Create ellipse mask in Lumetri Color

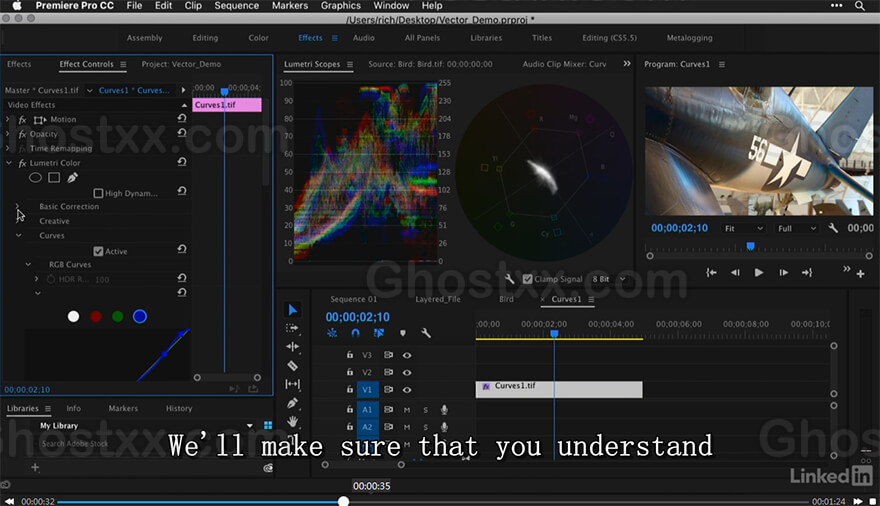(35, 178)
